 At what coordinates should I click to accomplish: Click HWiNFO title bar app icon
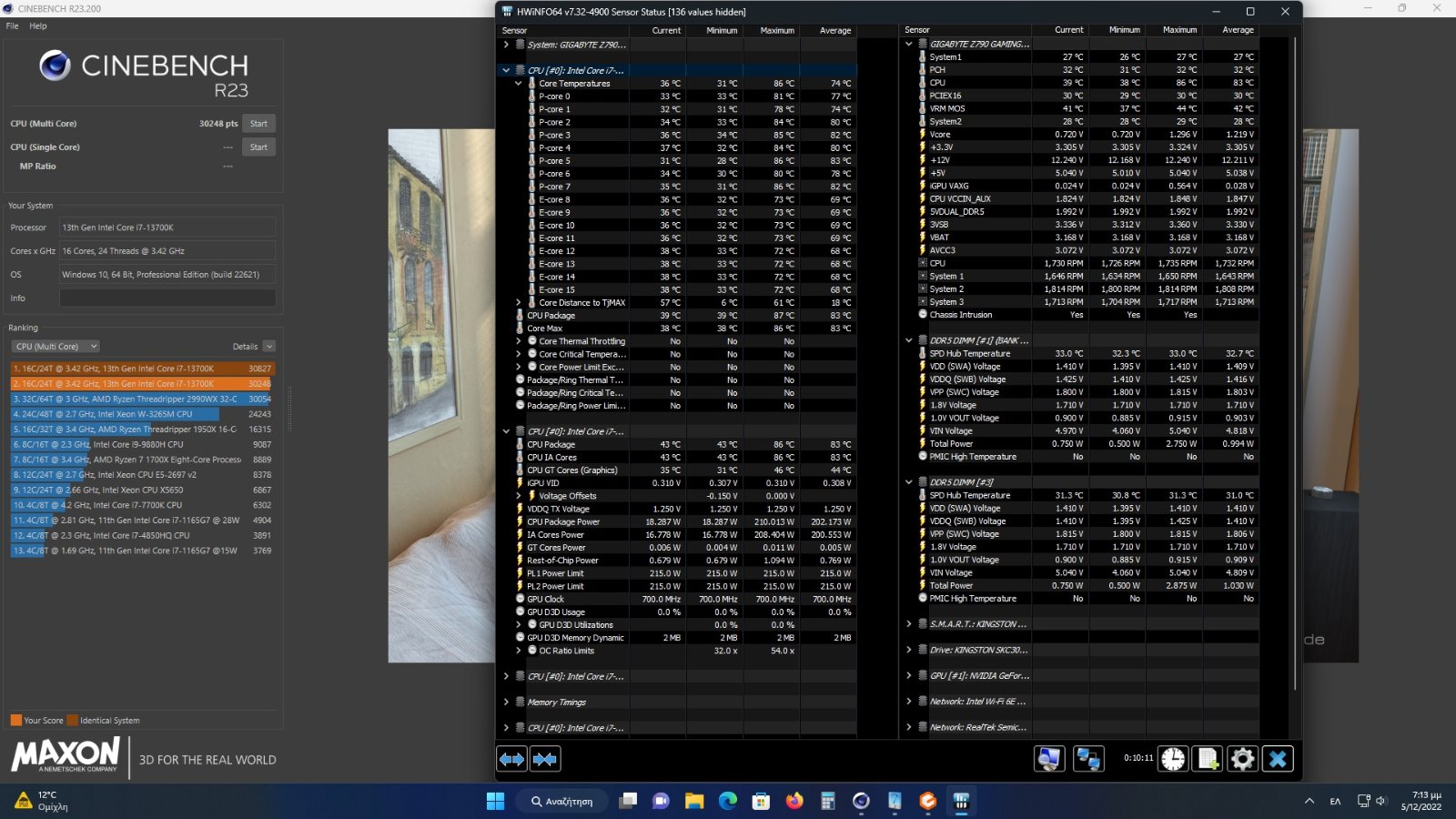pos(507,12)
